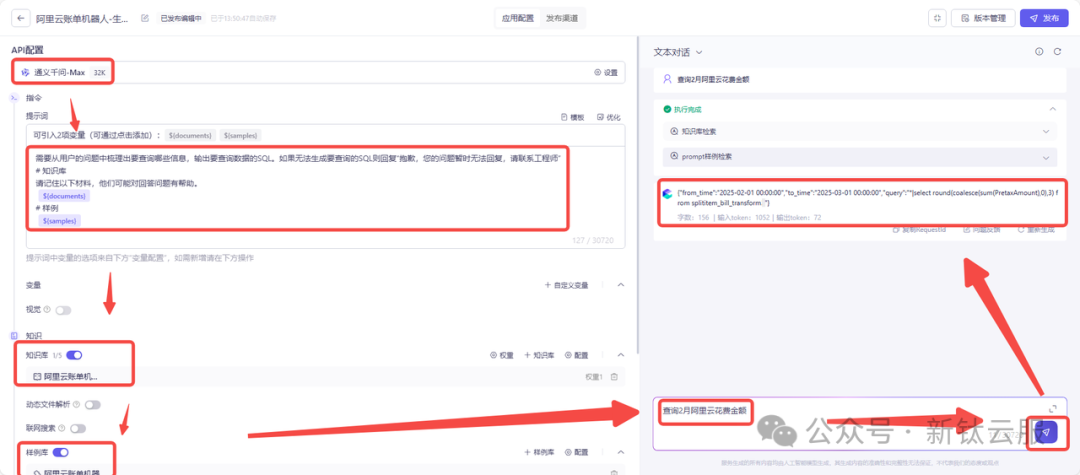The width and height of the screenshot is (1080, 475).
Task: Expand the prompt样例检索 step
Action: 860,156
